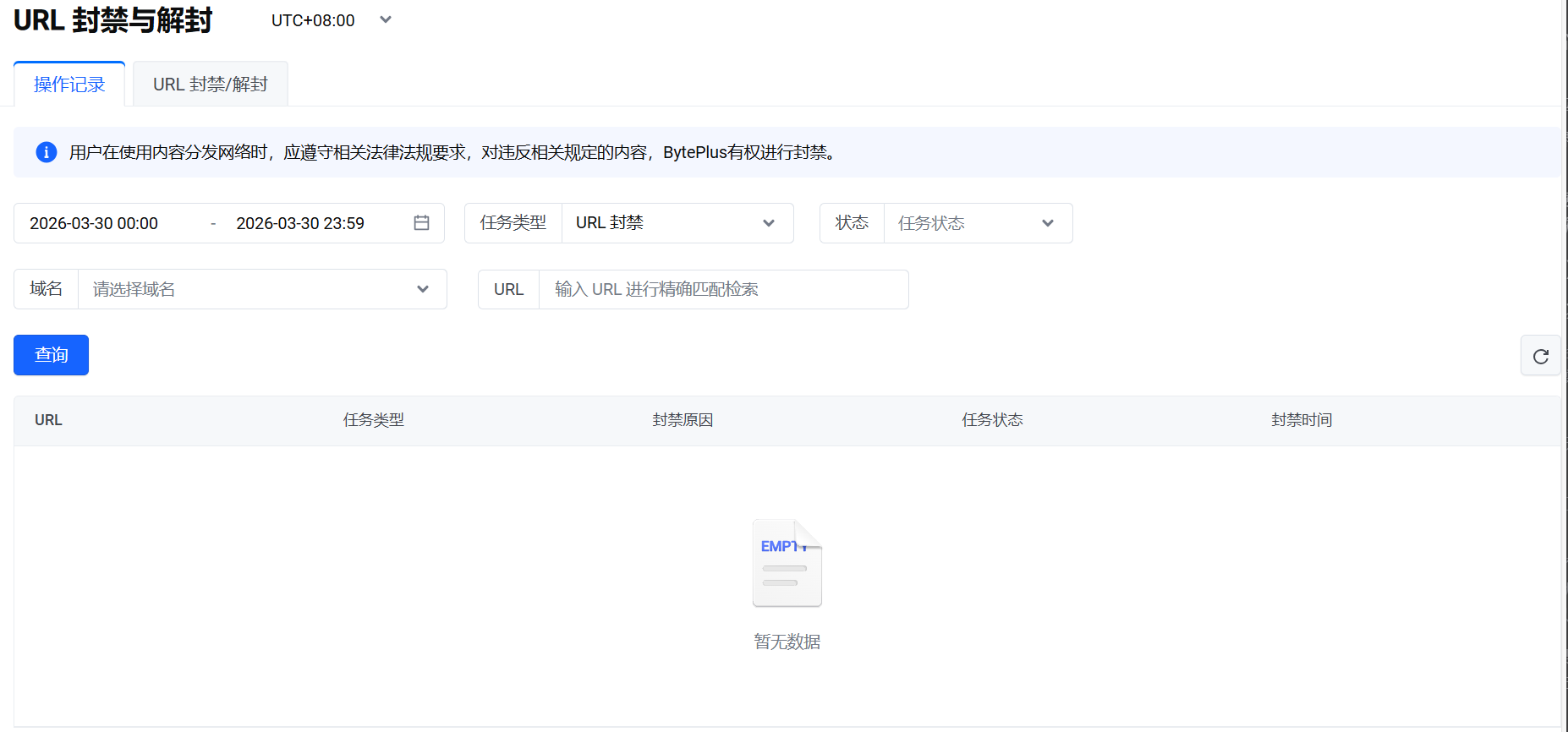Click the 封禁时间 column header
This screenshot has width=1568, height=732.
coord(1302,420)
